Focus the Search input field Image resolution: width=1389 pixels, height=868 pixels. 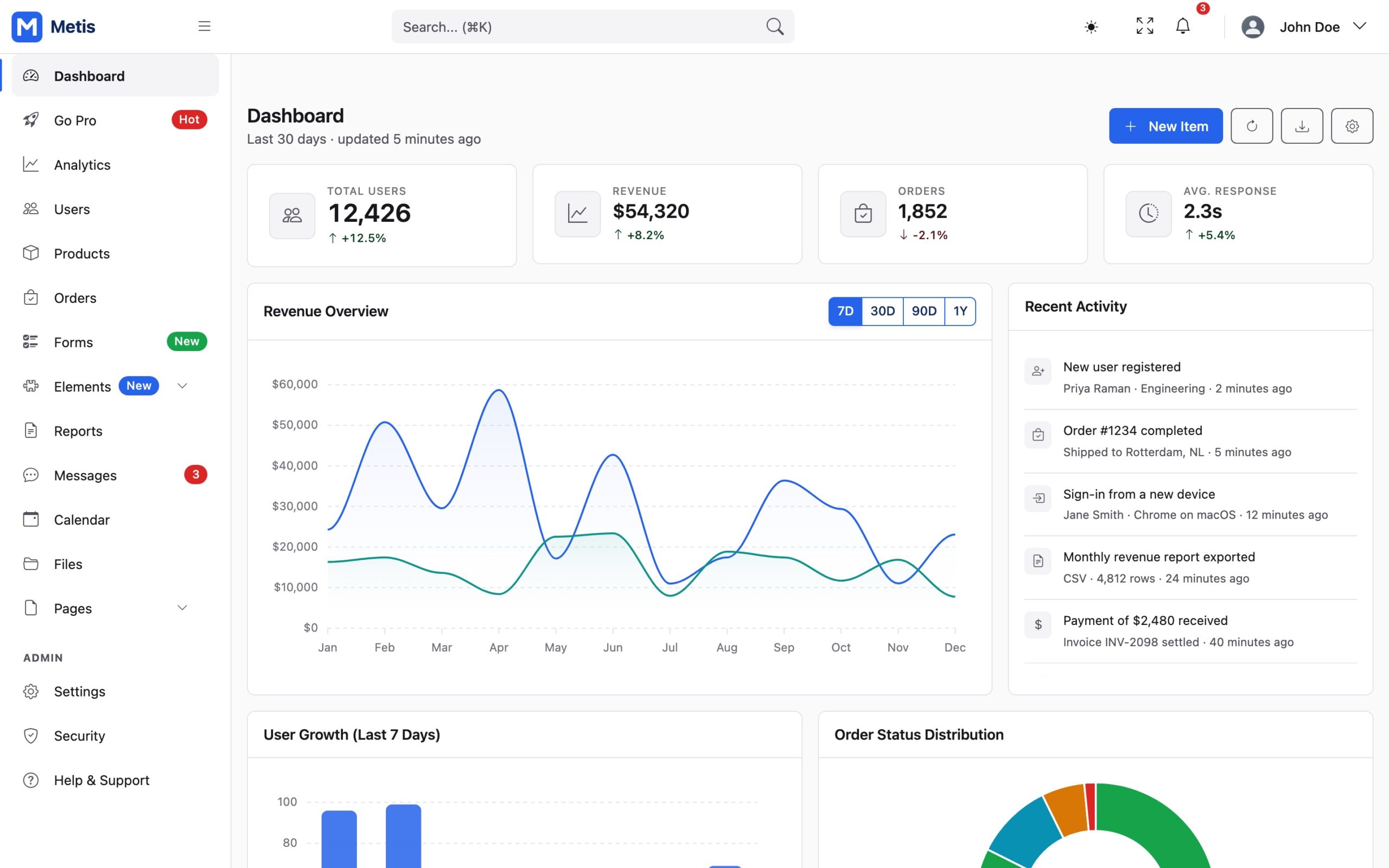click(x=593, y=27)
